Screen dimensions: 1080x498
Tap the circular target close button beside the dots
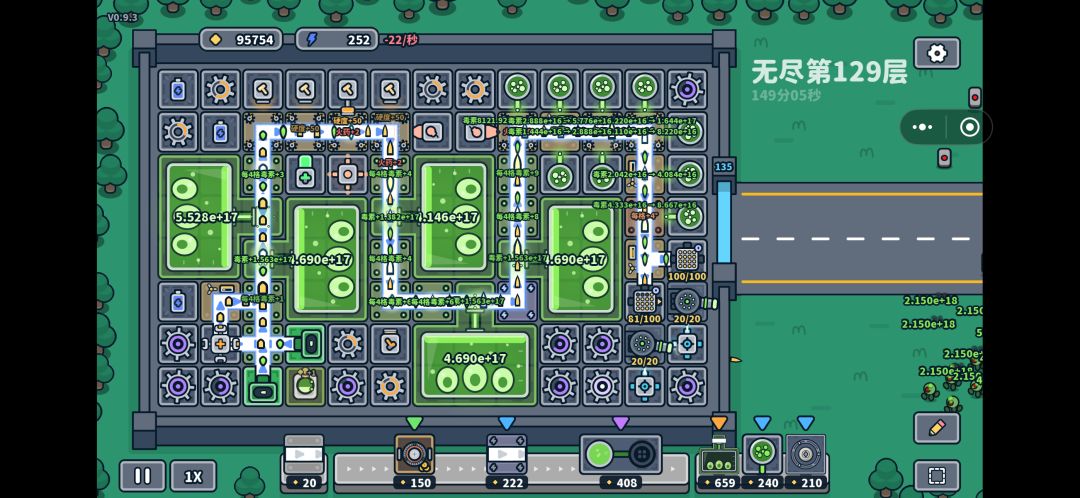pos(969,127)
